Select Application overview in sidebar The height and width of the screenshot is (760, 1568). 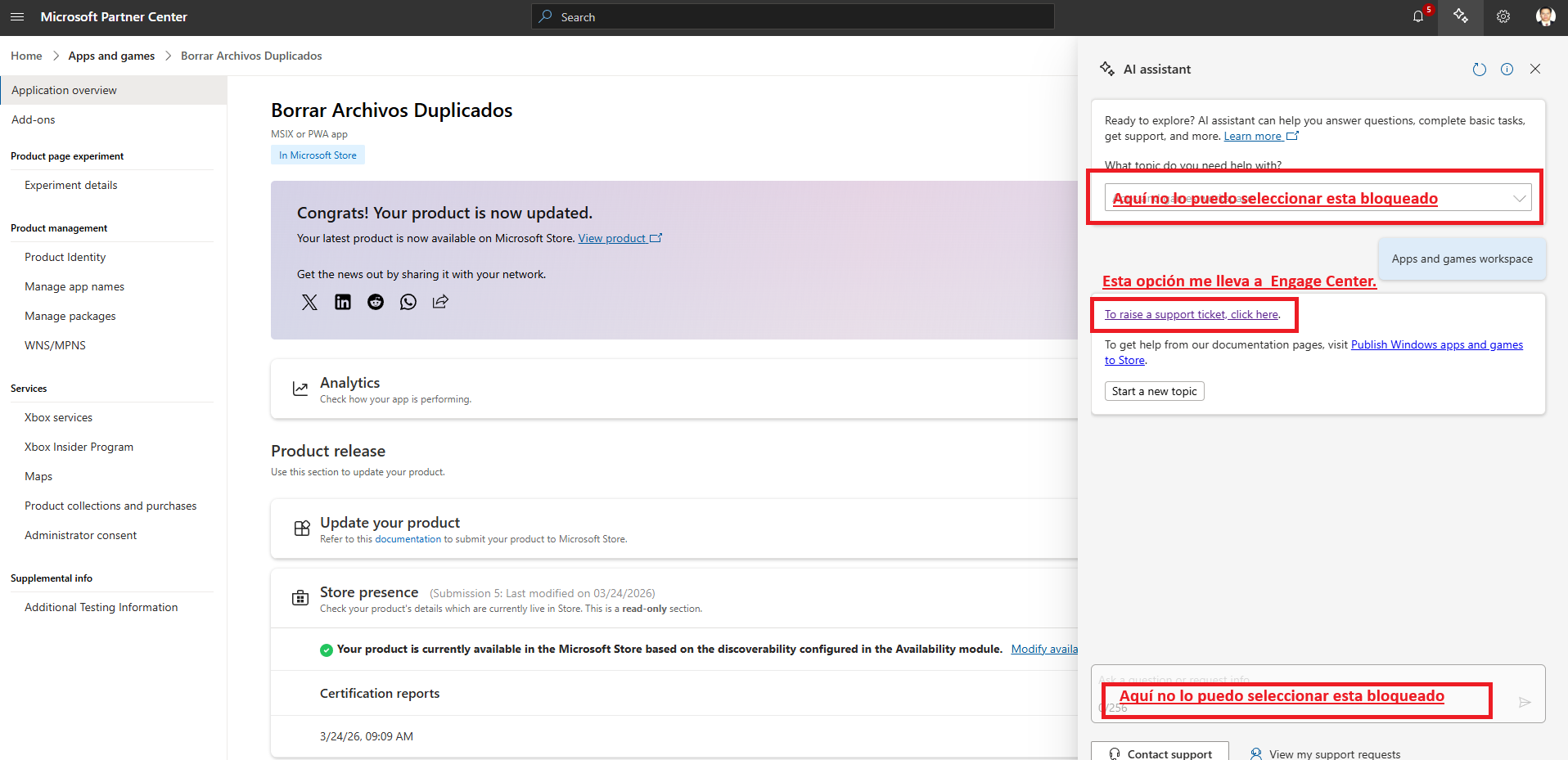tap(114, 90)
